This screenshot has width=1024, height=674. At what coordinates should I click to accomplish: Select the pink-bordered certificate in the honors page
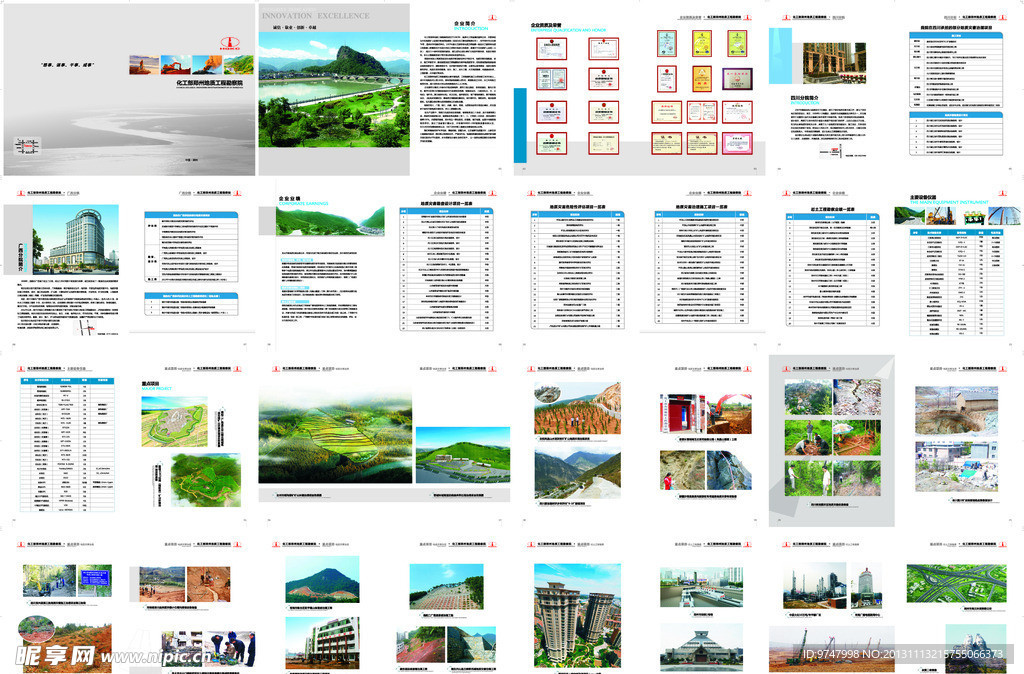click(x=737, y=143)
